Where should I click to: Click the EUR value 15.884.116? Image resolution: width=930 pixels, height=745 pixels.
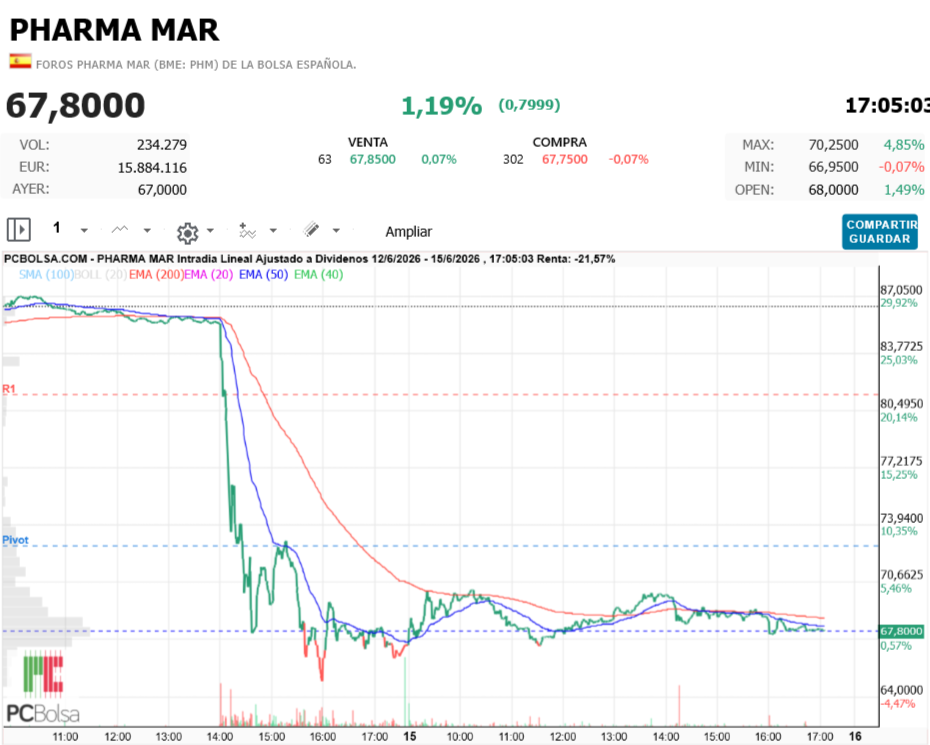click(152, 168)
